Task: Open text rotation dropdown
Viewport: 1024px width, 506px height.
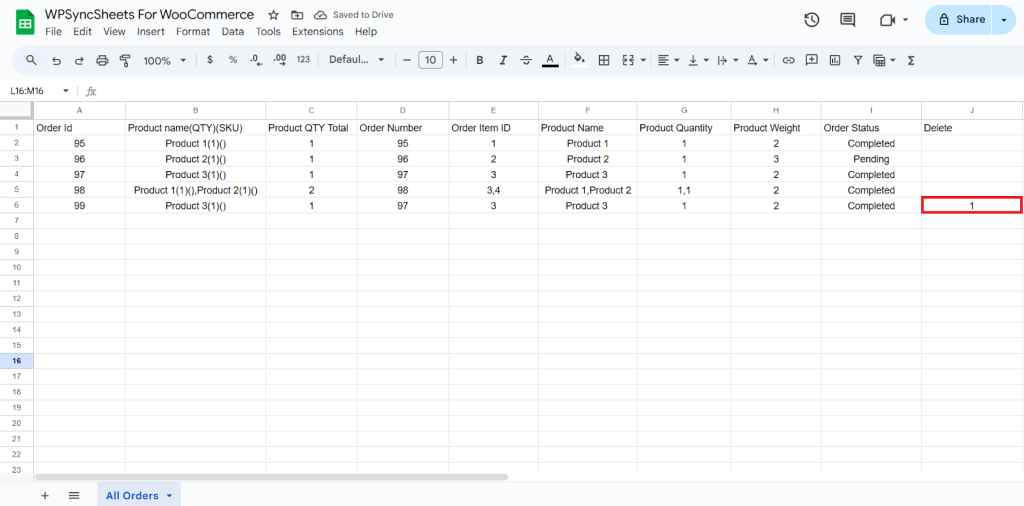Action: 758,60
